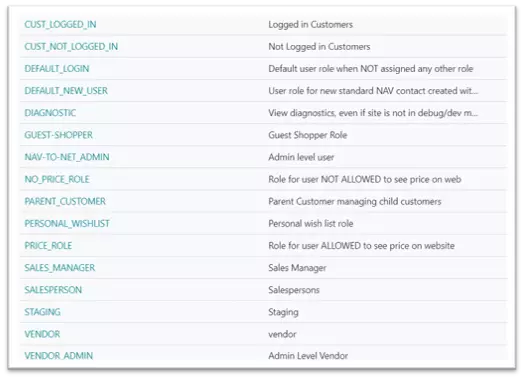Viewport: 524px width, 379px height.
Task: Open the PARENT_CUSTOMER role entry
Action: [x=65, y=201]
